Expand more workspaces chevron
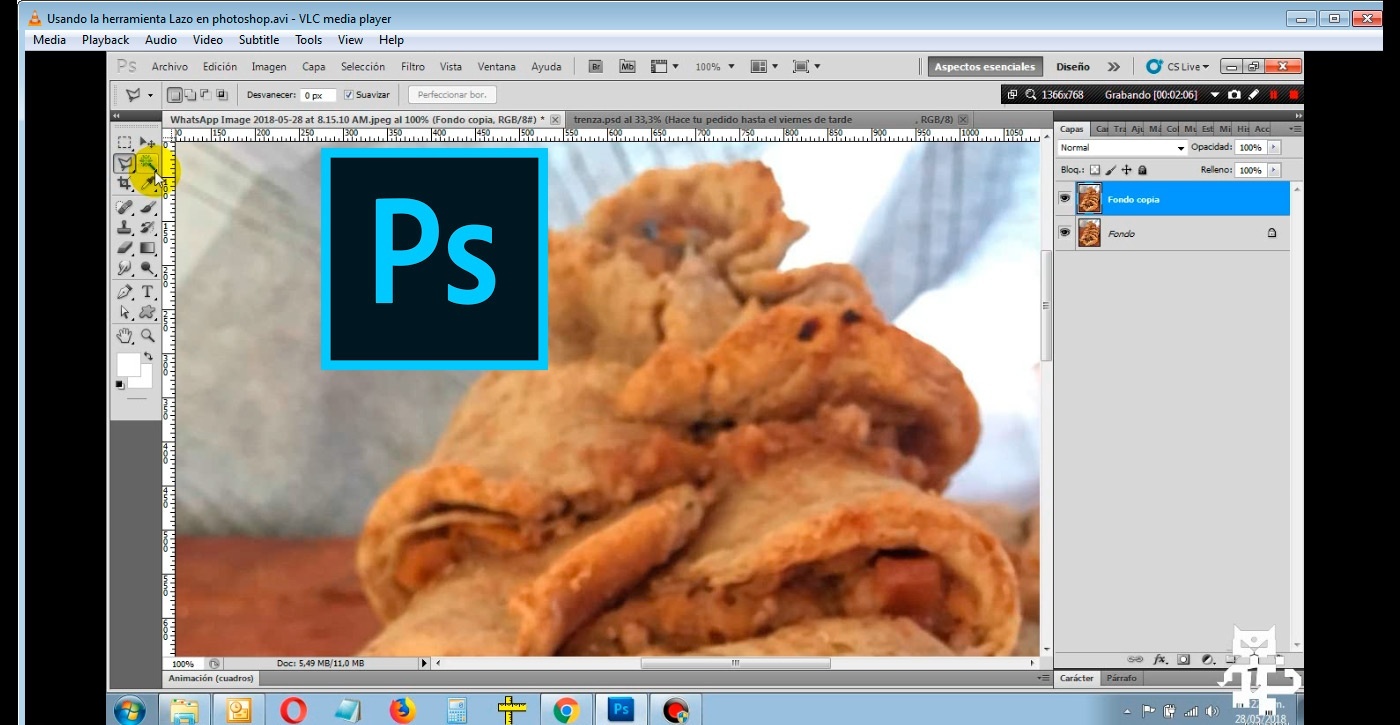1400x725 pixels. click(1113, 67)
